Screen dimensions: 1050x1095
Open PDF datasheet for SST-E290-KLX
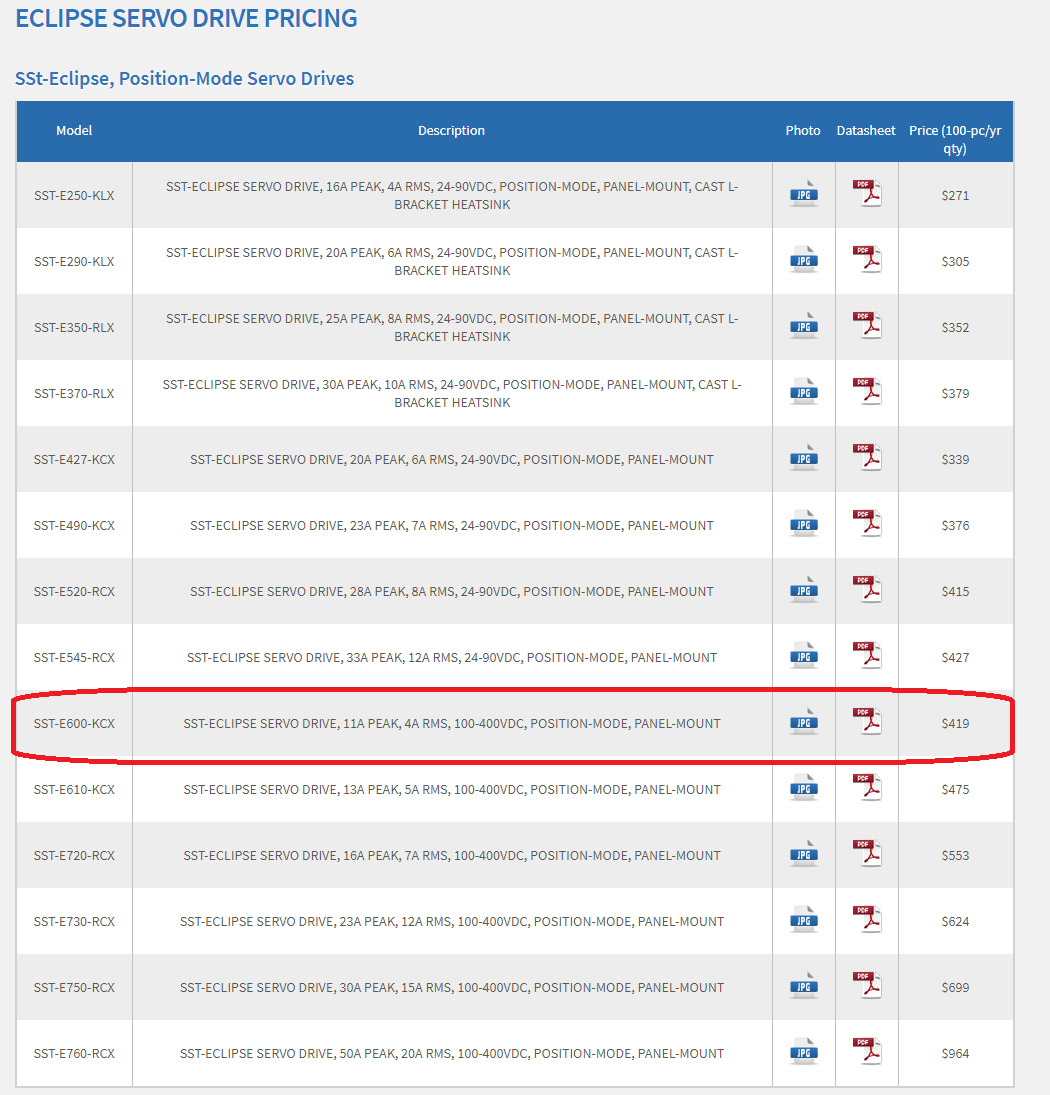coord(867,259)
